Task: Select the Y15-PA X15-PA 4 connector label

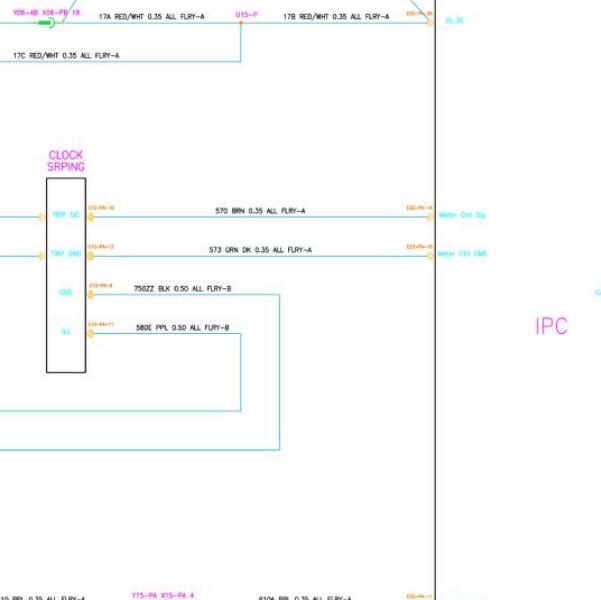Action: 163,595
